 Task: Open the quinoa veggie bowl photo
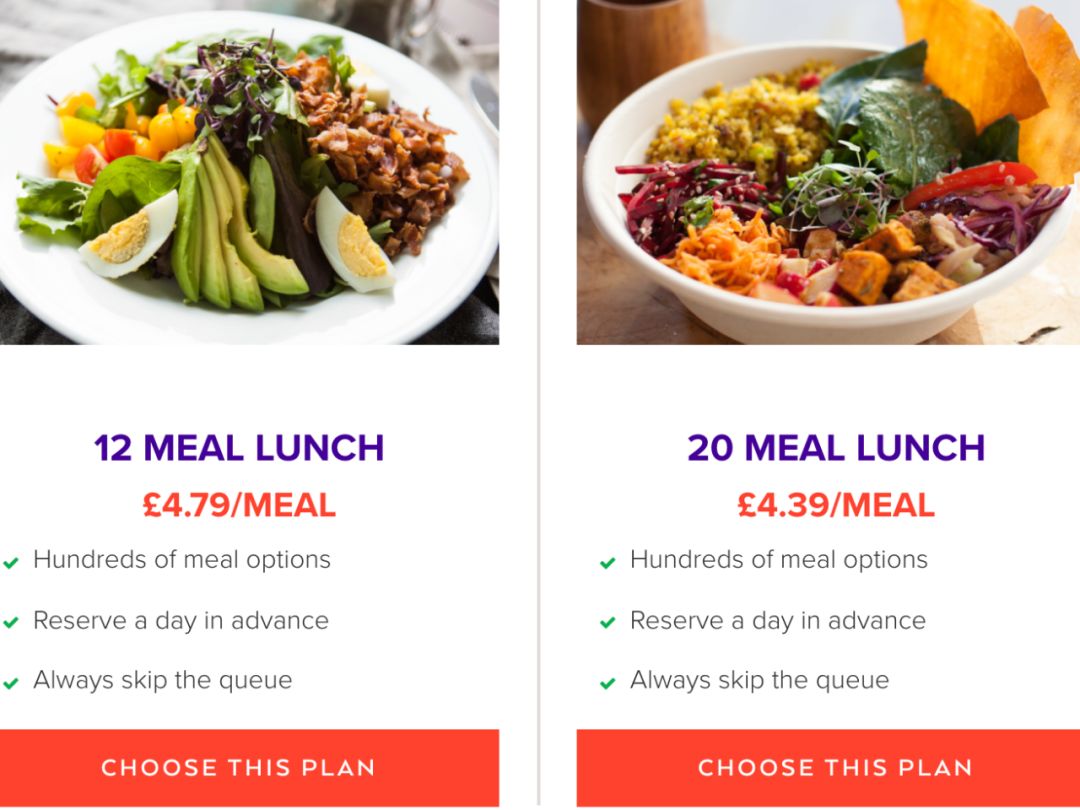pyautogui.click(x=828, y=170)
